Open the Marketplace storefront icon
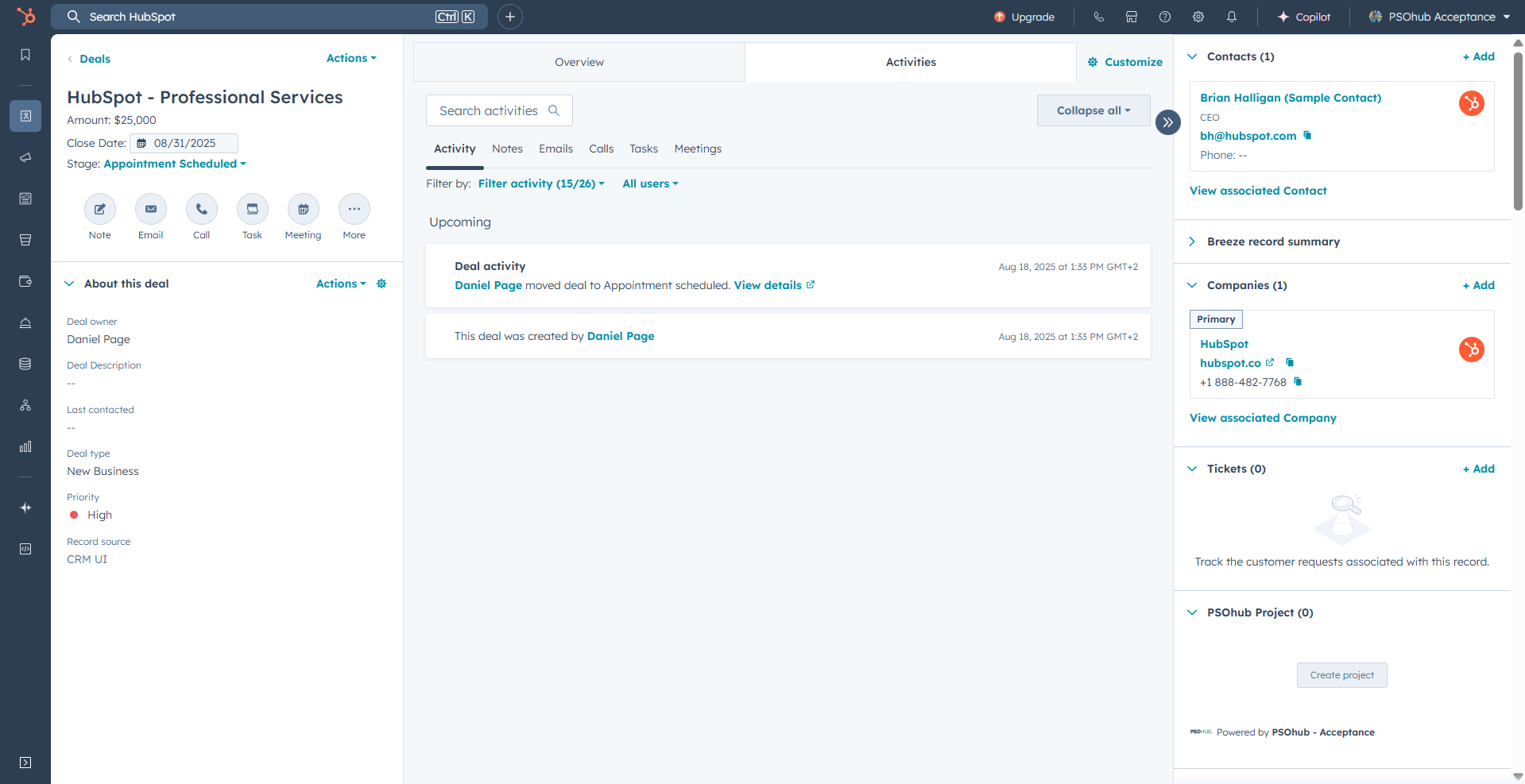The height and width of the screenshot is (784, 1525). click(x=1132, y=17)
